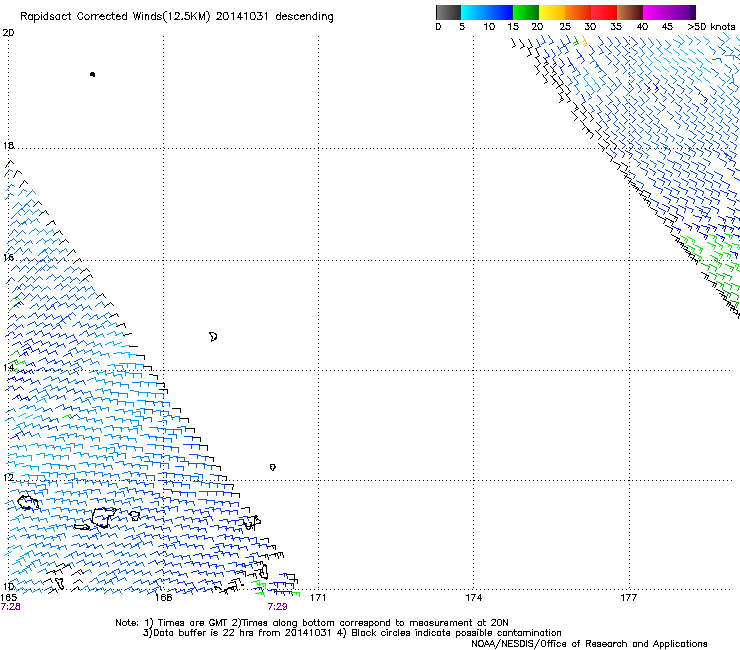740x650 pixels.
Task: Click the latitude label '14'
Action: pos(8,367)
